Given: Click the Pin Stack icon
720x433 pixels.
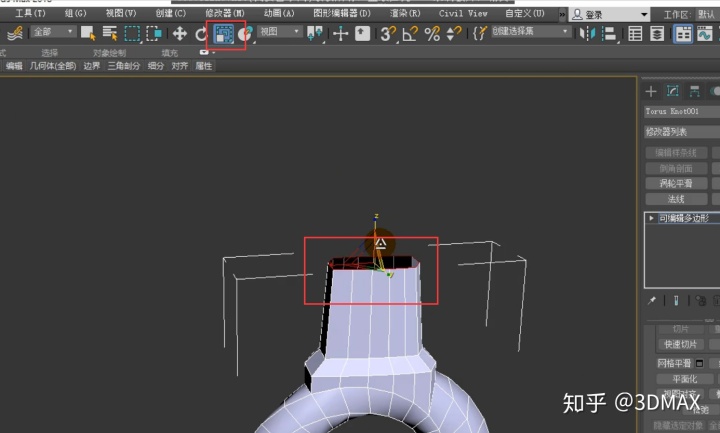Looking at the screenshot, I should coord(652,301).
